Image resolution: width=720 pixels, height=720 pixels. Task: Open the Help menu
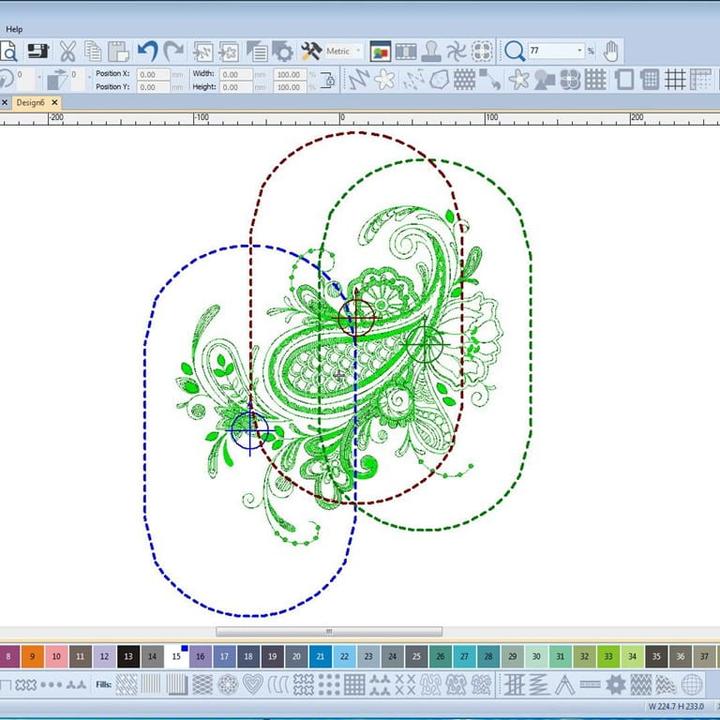(14, 29)
